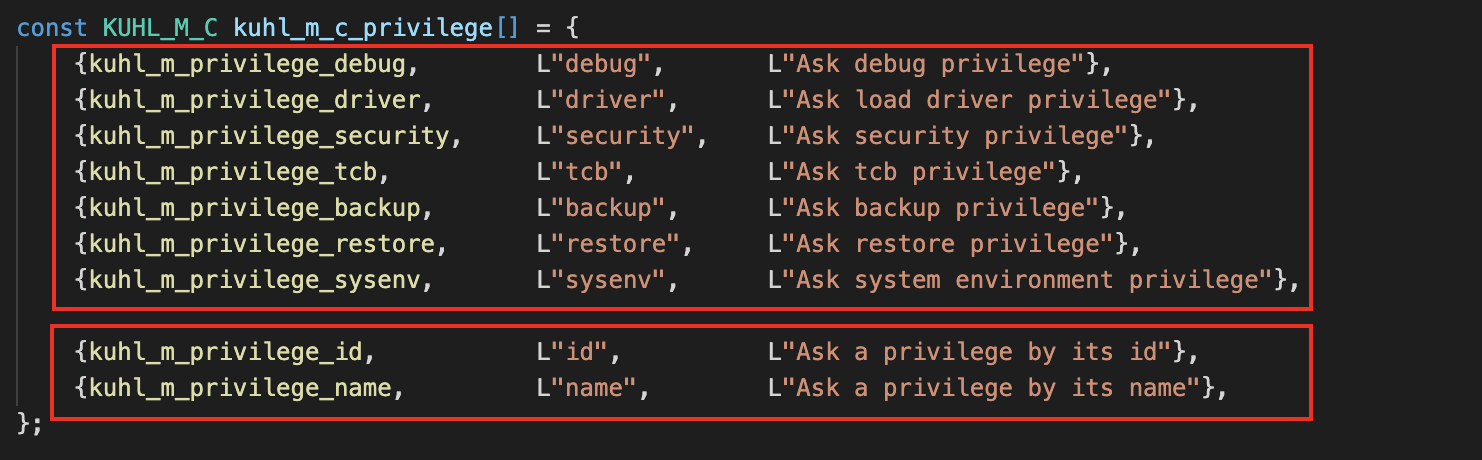
Task: Click the kuhl_m_privilege_id identifier
Action: click(x=225, y=352)
